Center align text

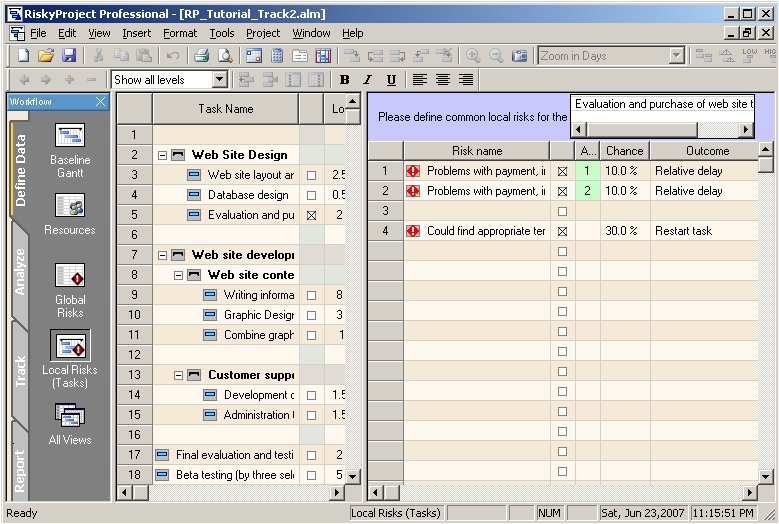(443, 79)
